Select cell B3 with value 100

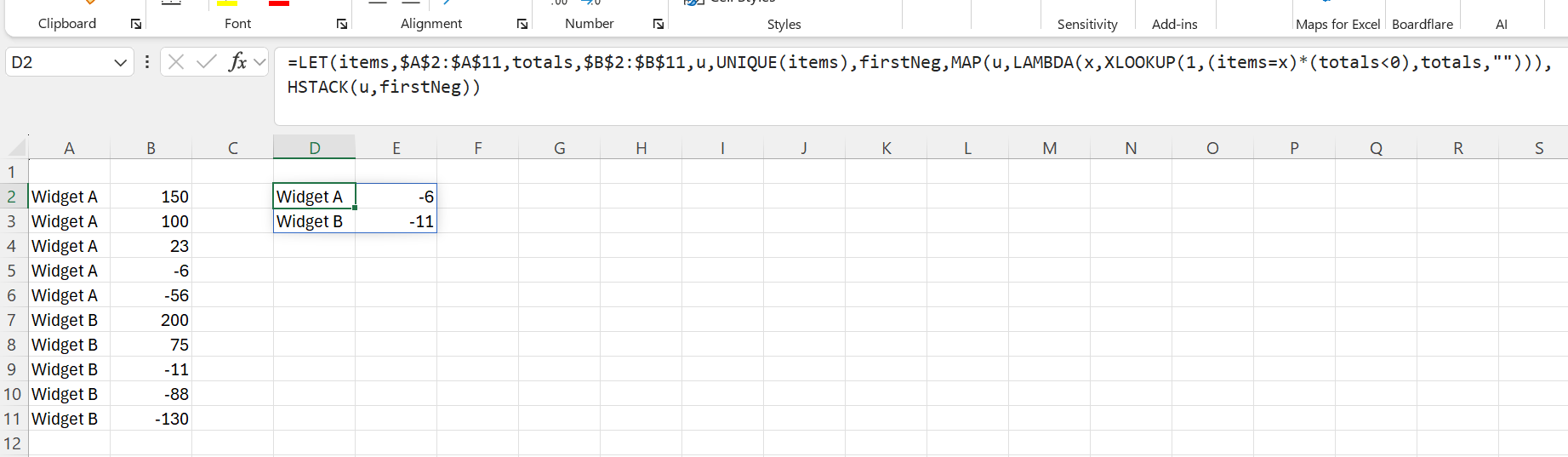(151, 221)
